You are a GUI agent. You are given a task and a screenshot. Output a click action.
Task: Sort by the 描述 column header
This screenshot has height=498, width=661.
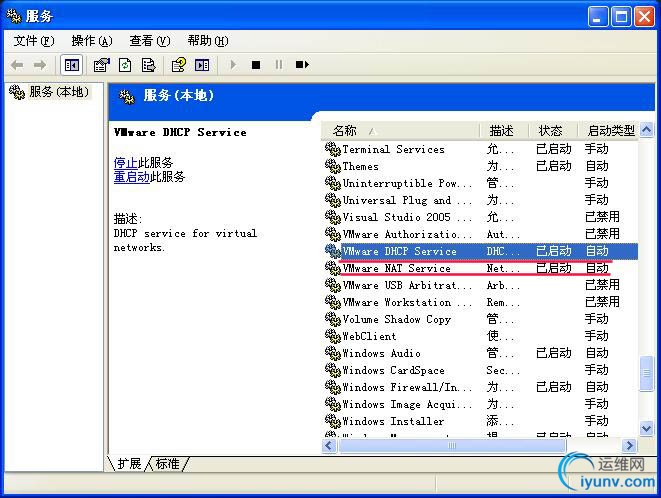pos(504,131)
